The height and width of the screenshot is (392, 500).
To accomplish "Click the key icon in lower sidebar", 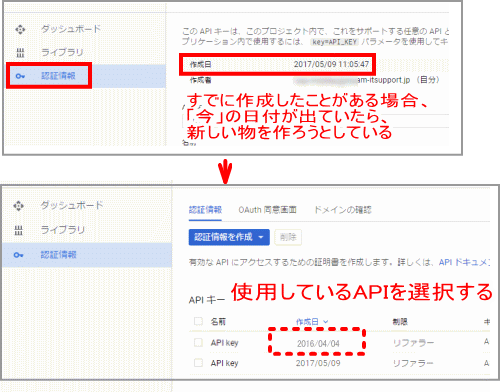I will [x=18, y=255].
